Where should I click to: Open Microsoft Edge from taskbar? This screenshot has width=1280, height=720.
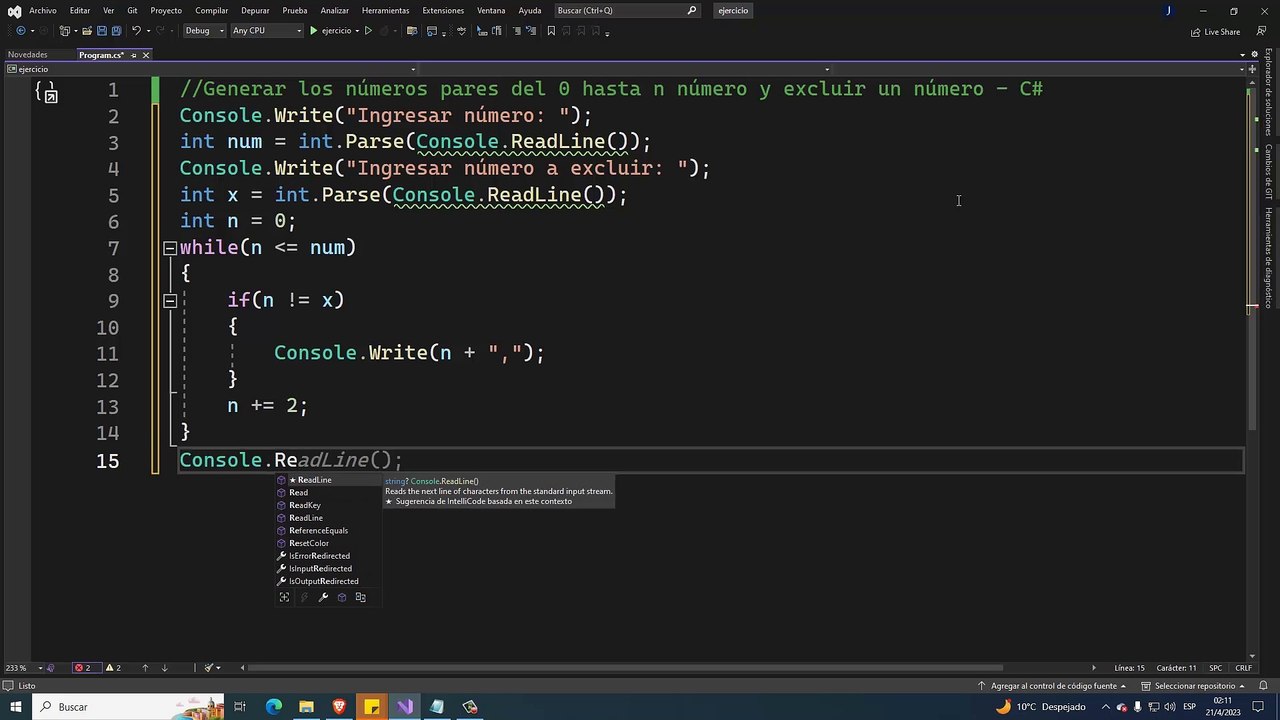(x=273, y=707)
